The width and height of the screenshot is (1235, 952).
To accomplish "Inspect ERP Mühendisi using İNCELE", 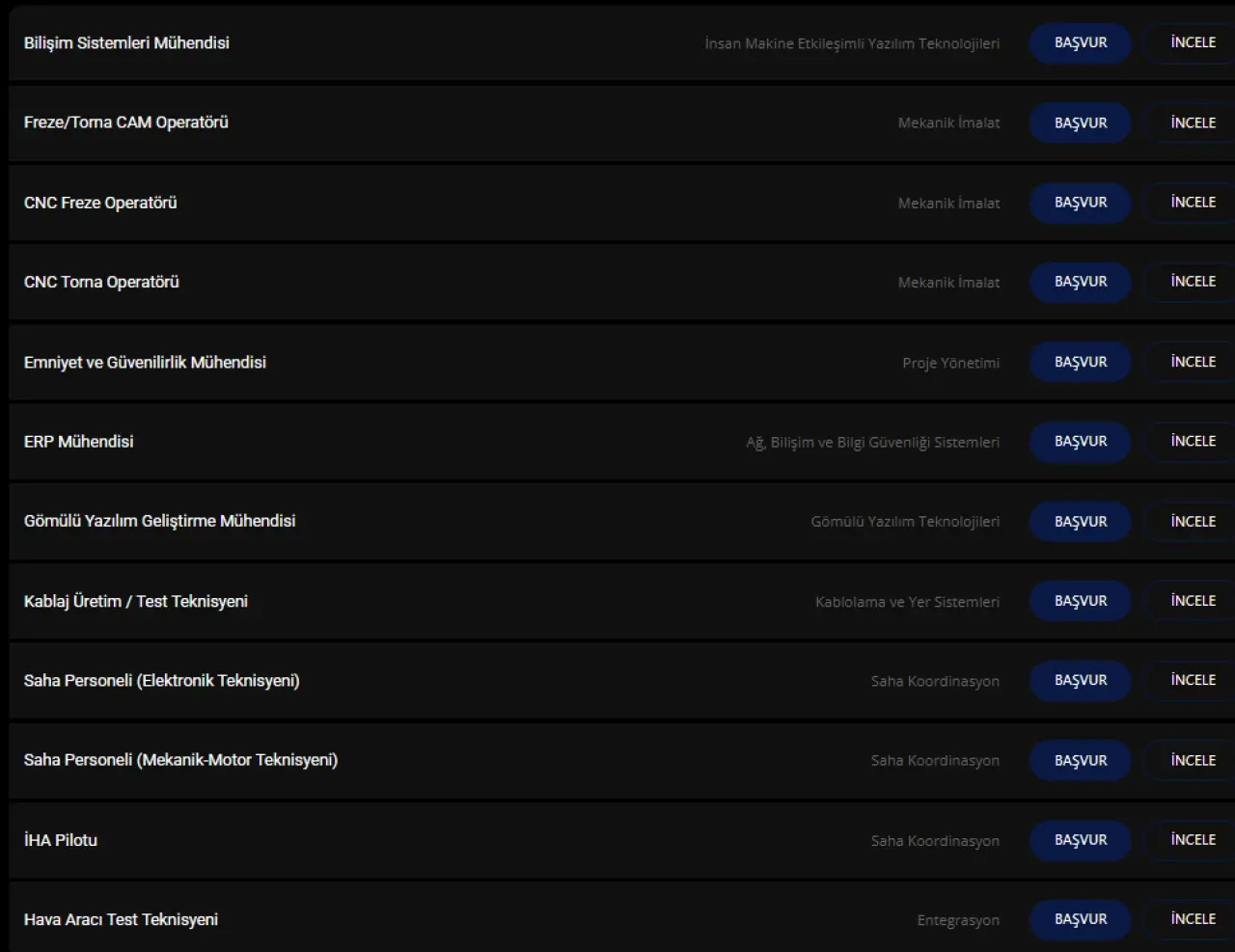I will tap(1193, 441).
